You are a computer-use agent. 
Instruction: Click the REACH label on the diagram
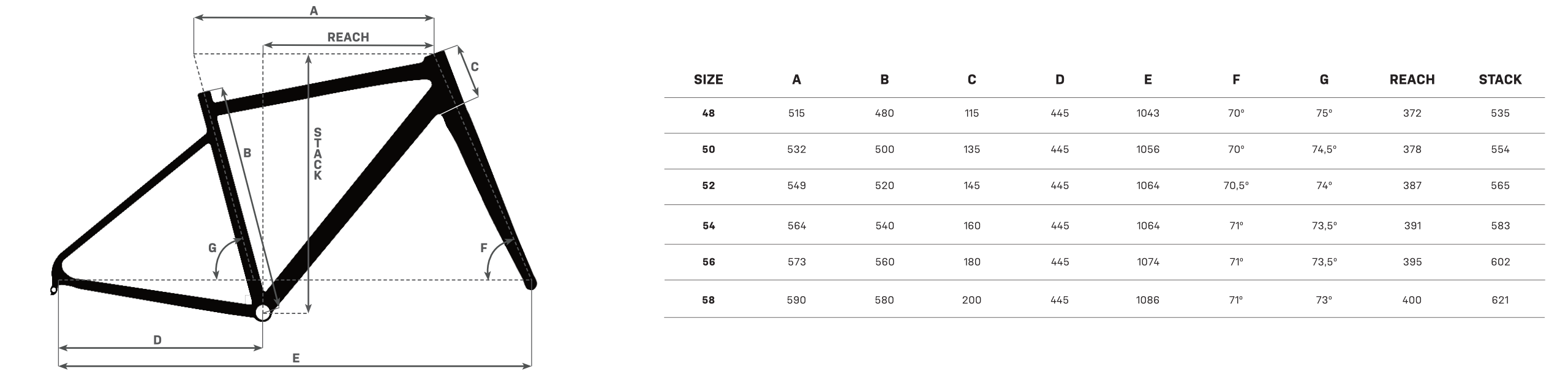point(348,37)
